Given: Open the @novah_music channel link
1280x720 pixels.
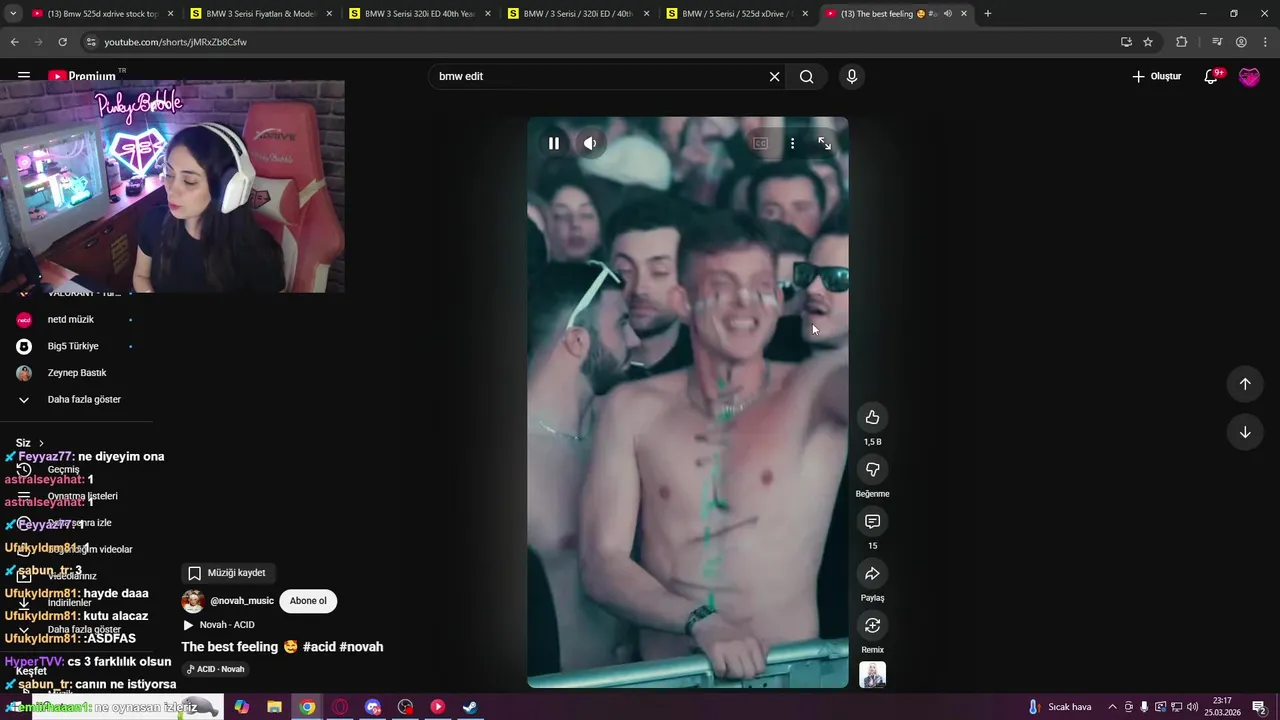Looking at the screenshot, I should point(242,601).
